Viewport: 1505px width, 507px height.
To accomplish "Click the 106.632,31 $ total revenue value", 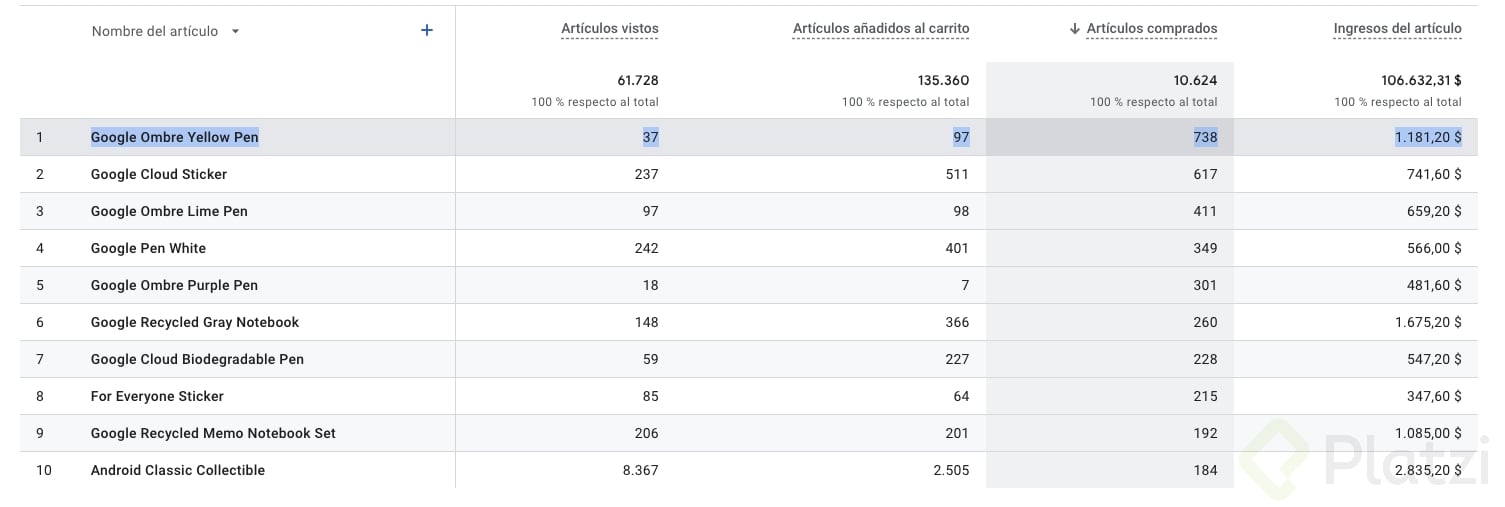I will (x=1414, y=80).
